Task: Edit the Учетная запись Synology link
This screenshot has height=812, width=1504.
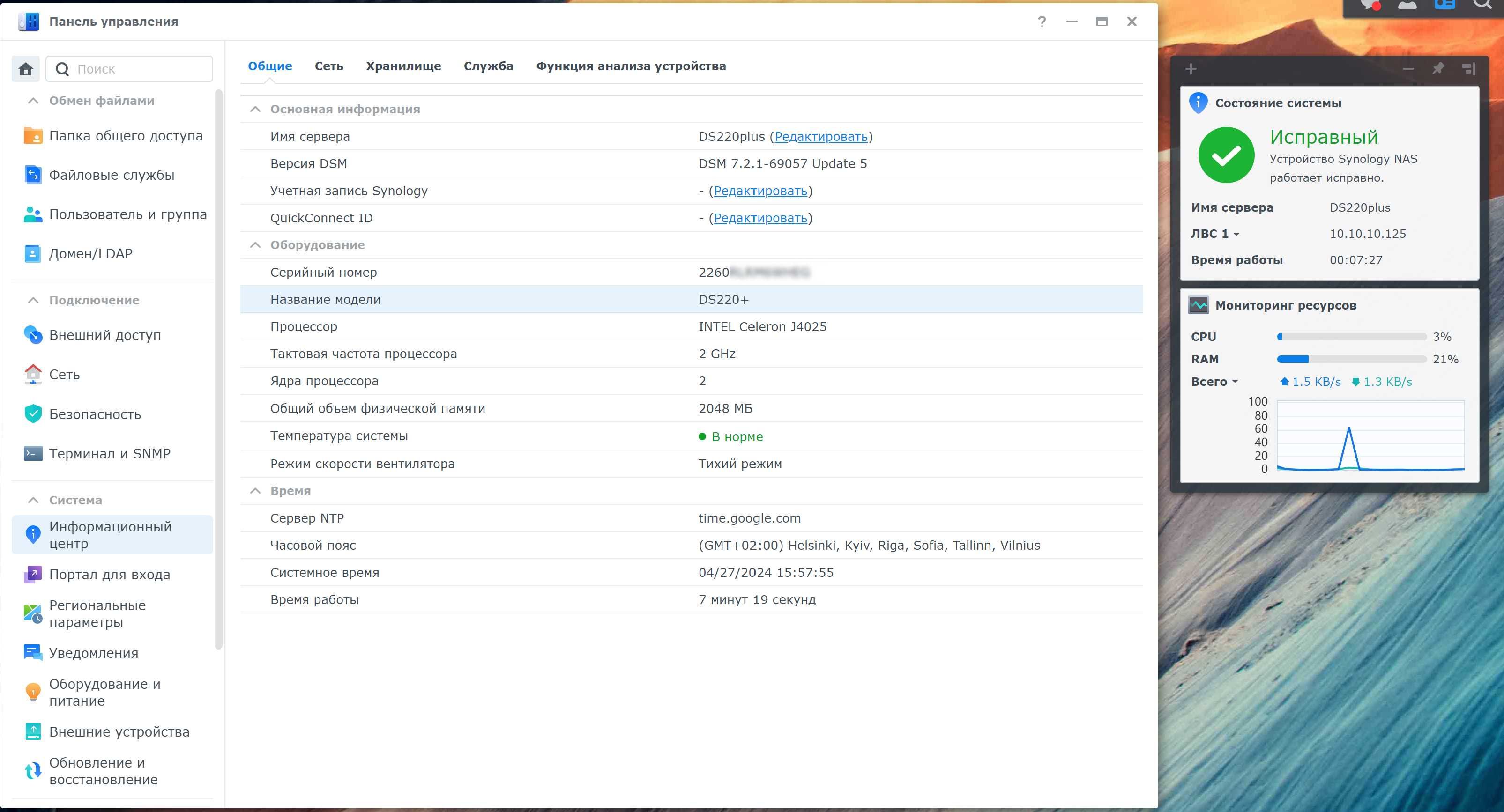Action: click(x=760, y=191)
